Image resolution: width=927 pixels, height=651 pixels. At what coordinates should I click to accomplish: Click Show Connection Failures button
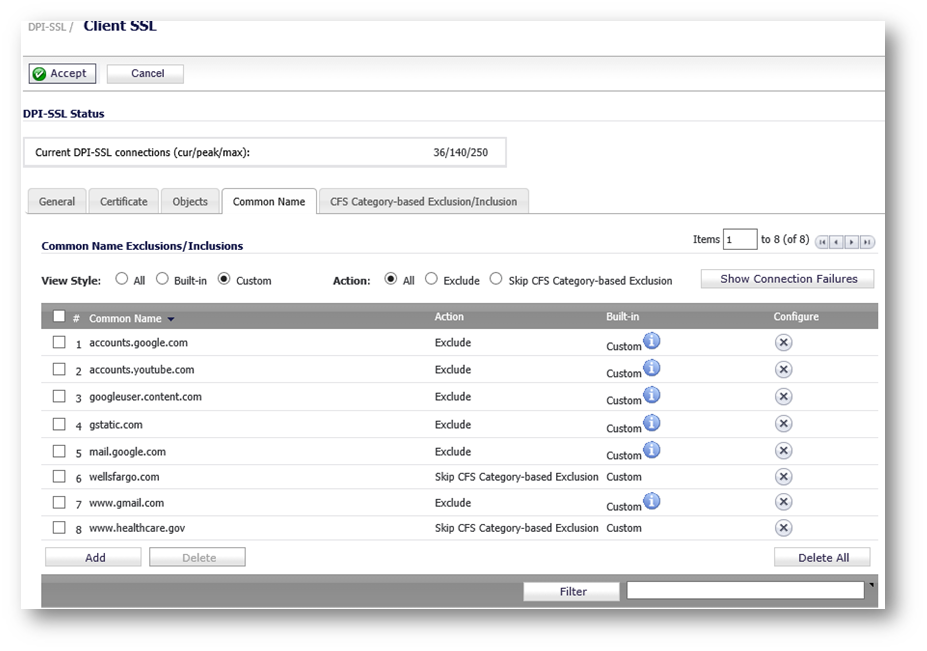pos(788,279)
